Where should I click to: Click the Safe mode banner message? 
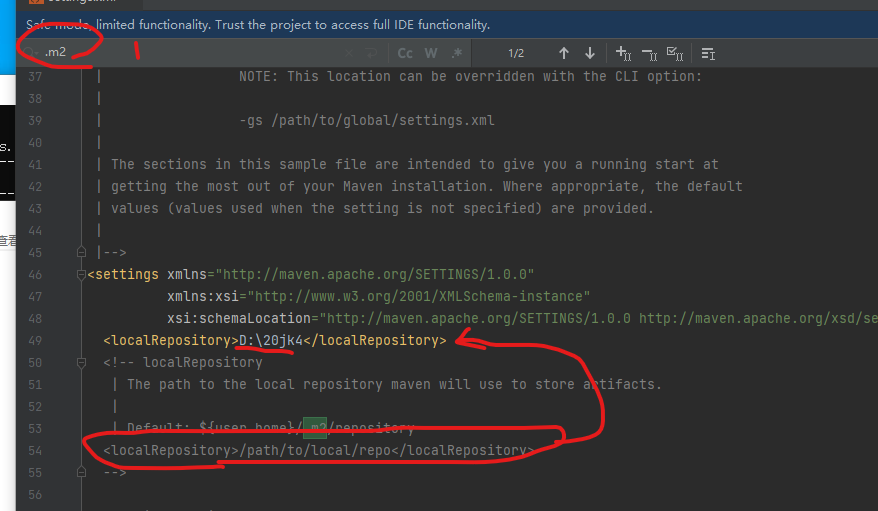[258, 25]
